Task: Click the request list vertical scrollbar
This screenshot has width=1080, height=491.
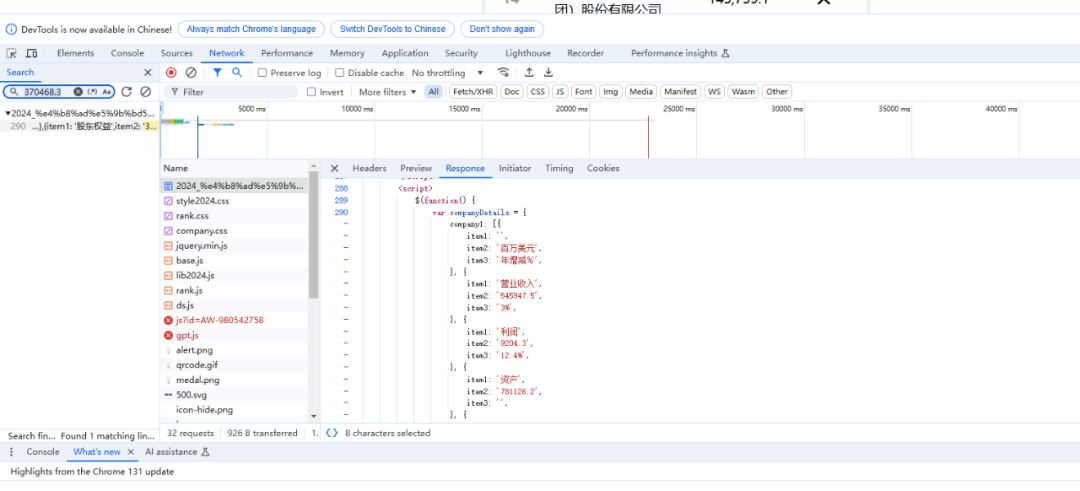Action: 314,234
